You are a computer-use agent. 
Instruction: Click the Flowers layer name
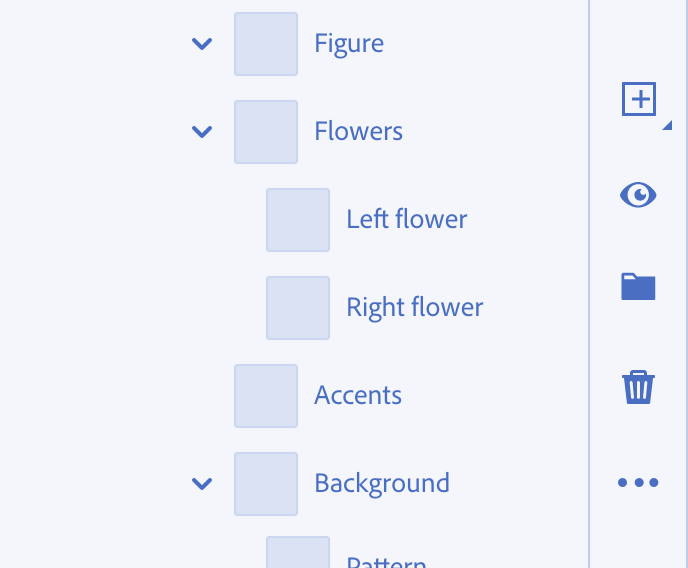359,131
